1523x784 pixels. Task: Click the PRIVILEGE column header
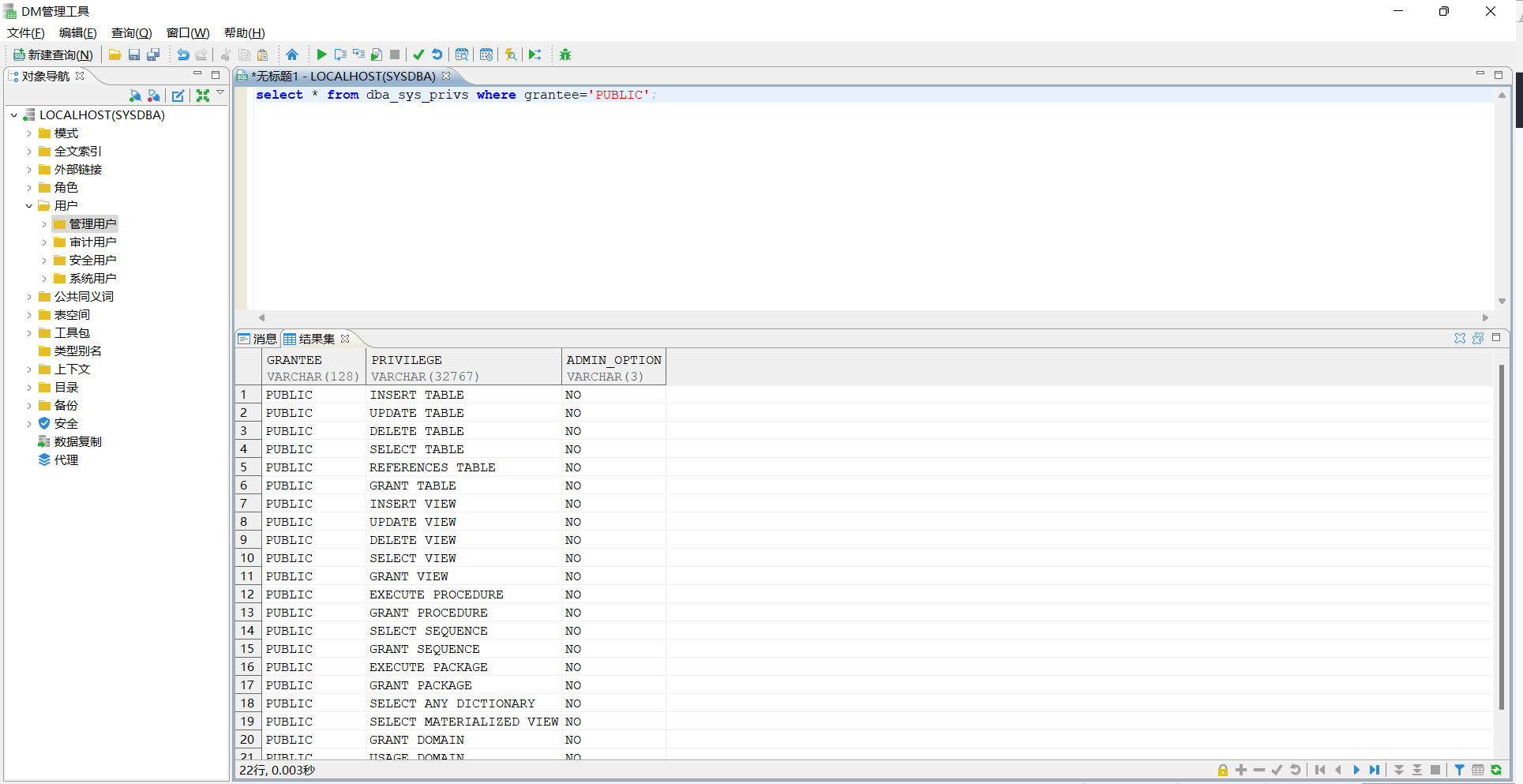pyautogui.click(x=463, y=367)
